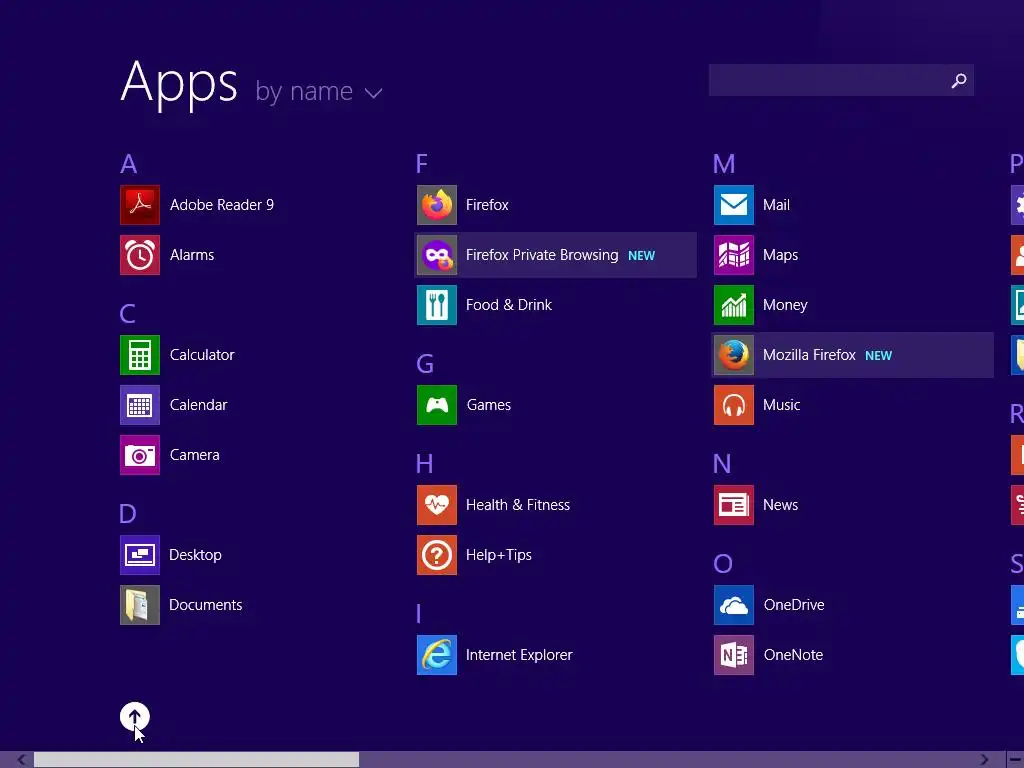This screenshot has width=1024, height=768.
Task: Launch the Firefox icon under F
Action: [x=437, y=205]
